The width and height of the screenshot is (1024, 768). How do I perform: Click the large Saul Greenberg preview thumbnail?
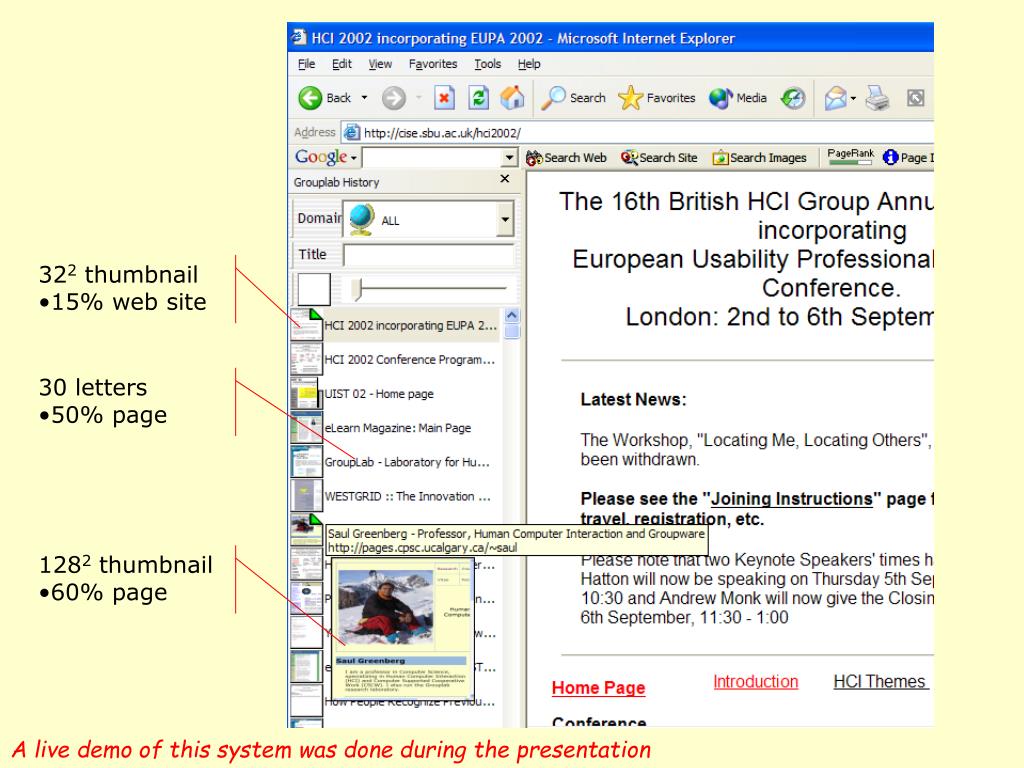(x=402, y=629)
